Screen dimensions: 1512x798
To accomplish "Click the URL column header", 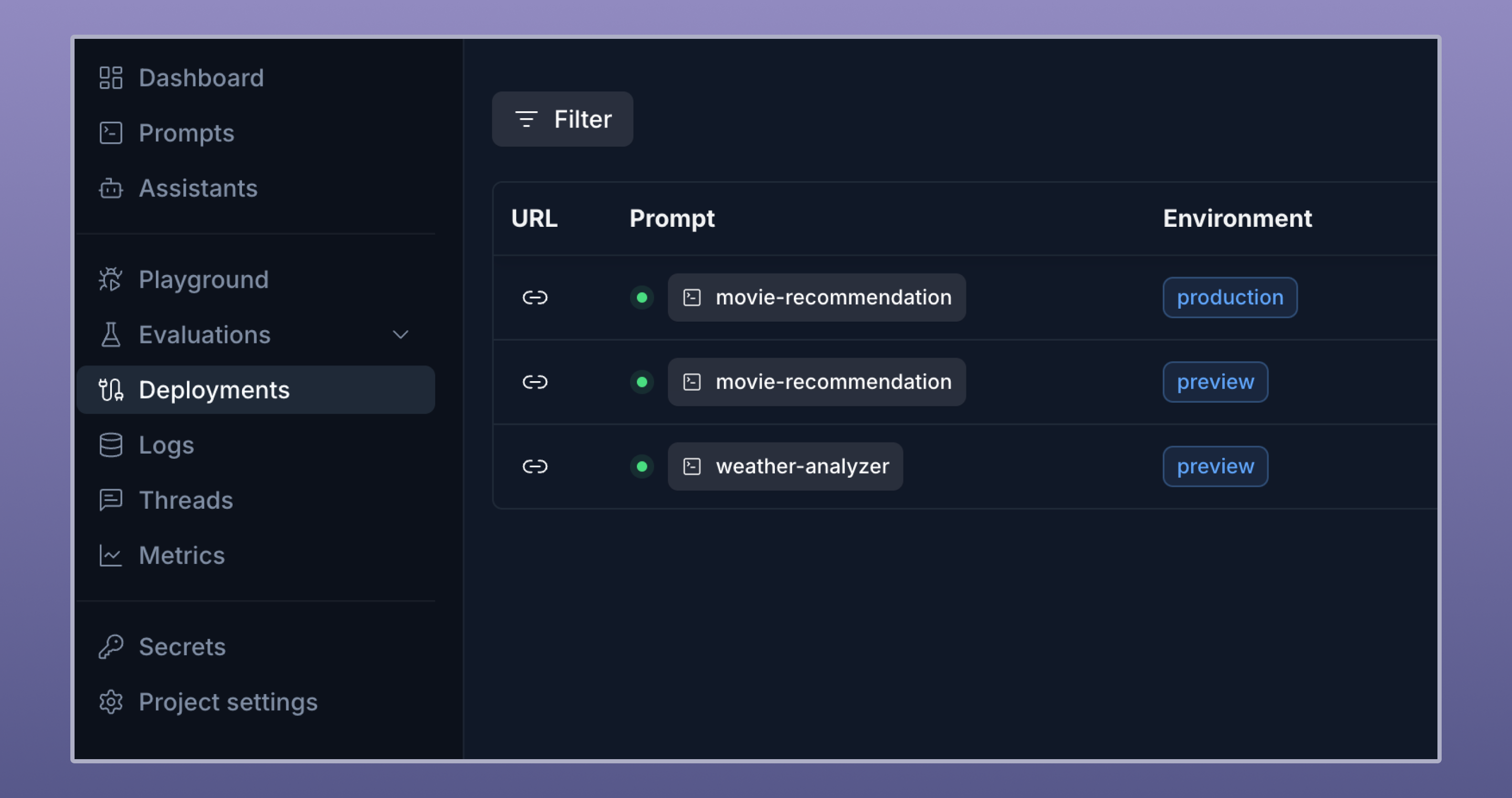I will pos(534,218).
